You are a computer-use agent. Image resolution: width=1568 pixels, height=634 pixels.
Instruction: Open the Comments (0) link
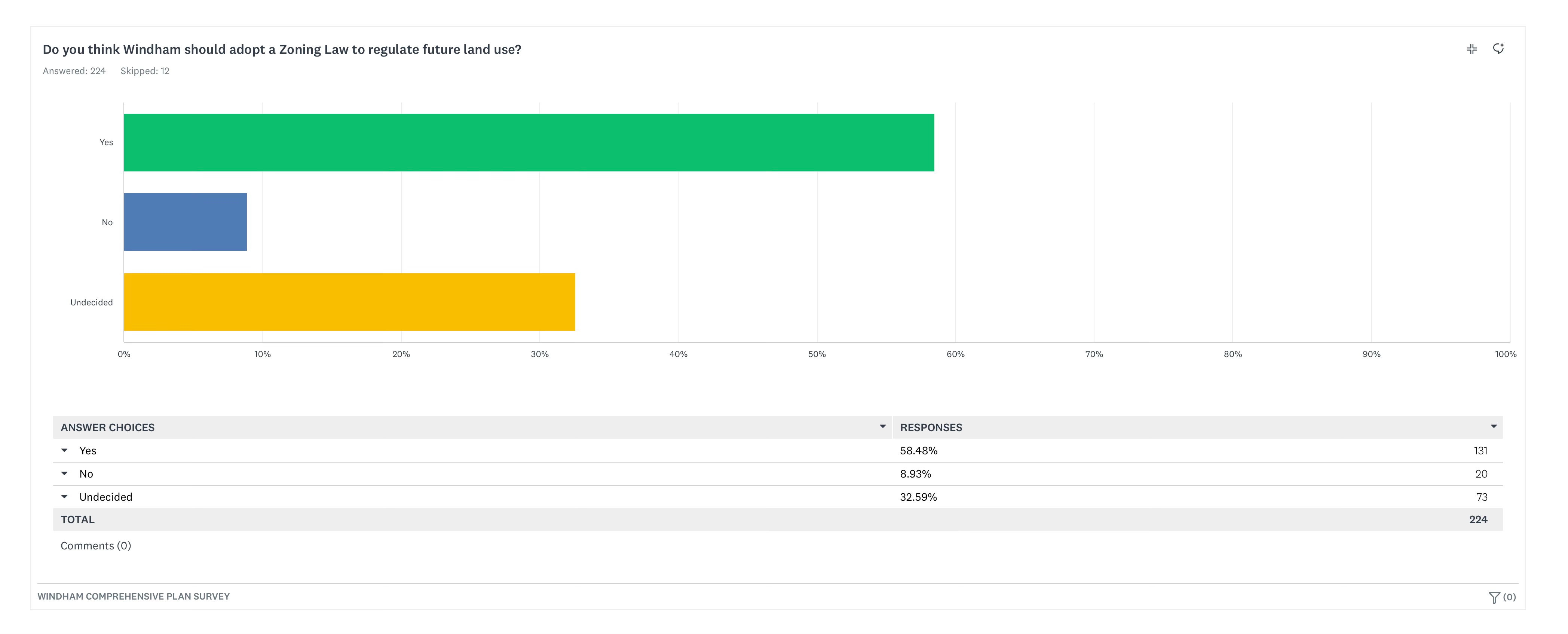tap(95, 546)
